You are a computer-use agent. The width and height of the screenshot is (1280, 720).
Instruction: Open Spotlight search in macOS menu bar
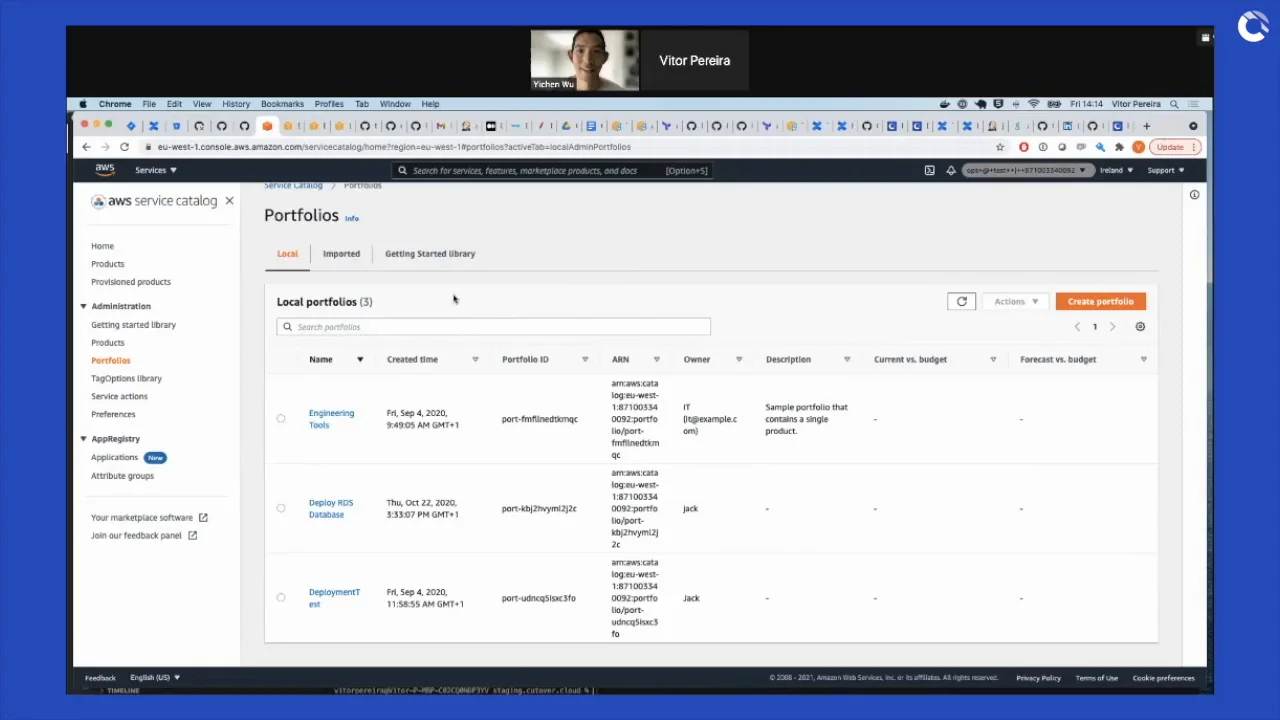(x=1174, y=104)
